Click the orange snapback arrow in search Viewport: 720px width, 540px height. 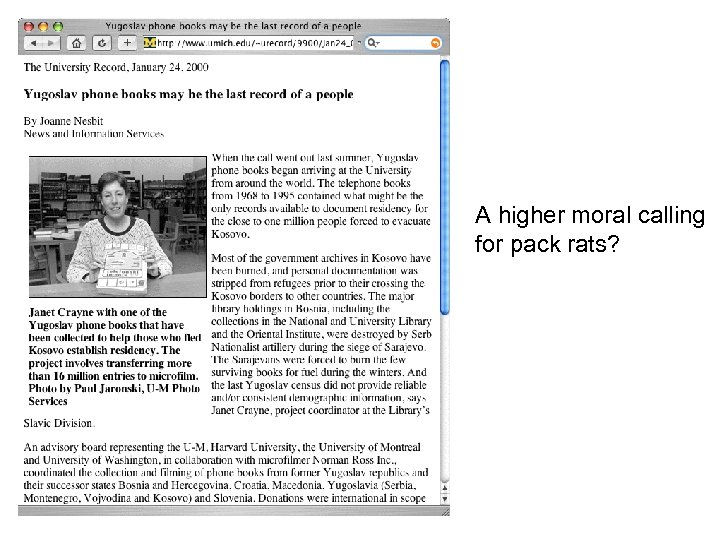[435, 43]
